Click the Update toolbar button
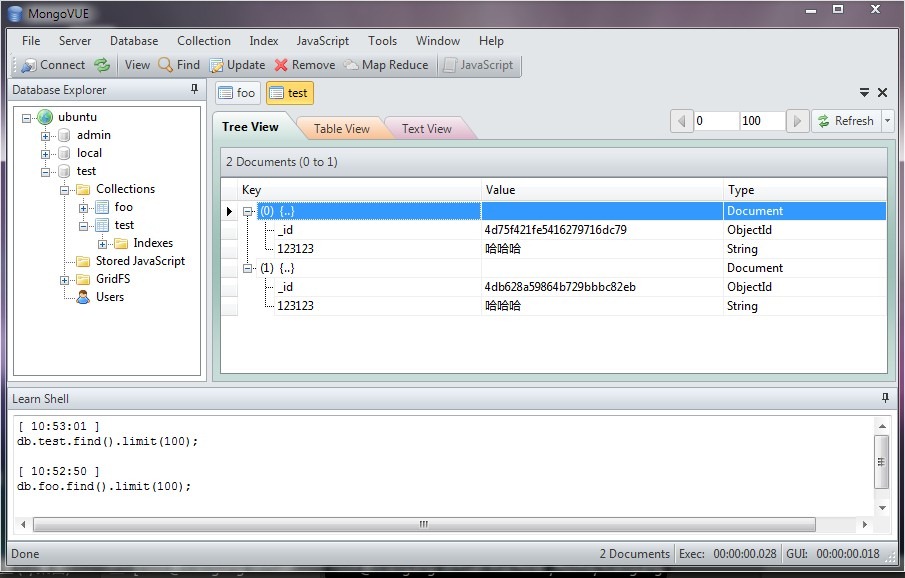 [x=237, y=65]
